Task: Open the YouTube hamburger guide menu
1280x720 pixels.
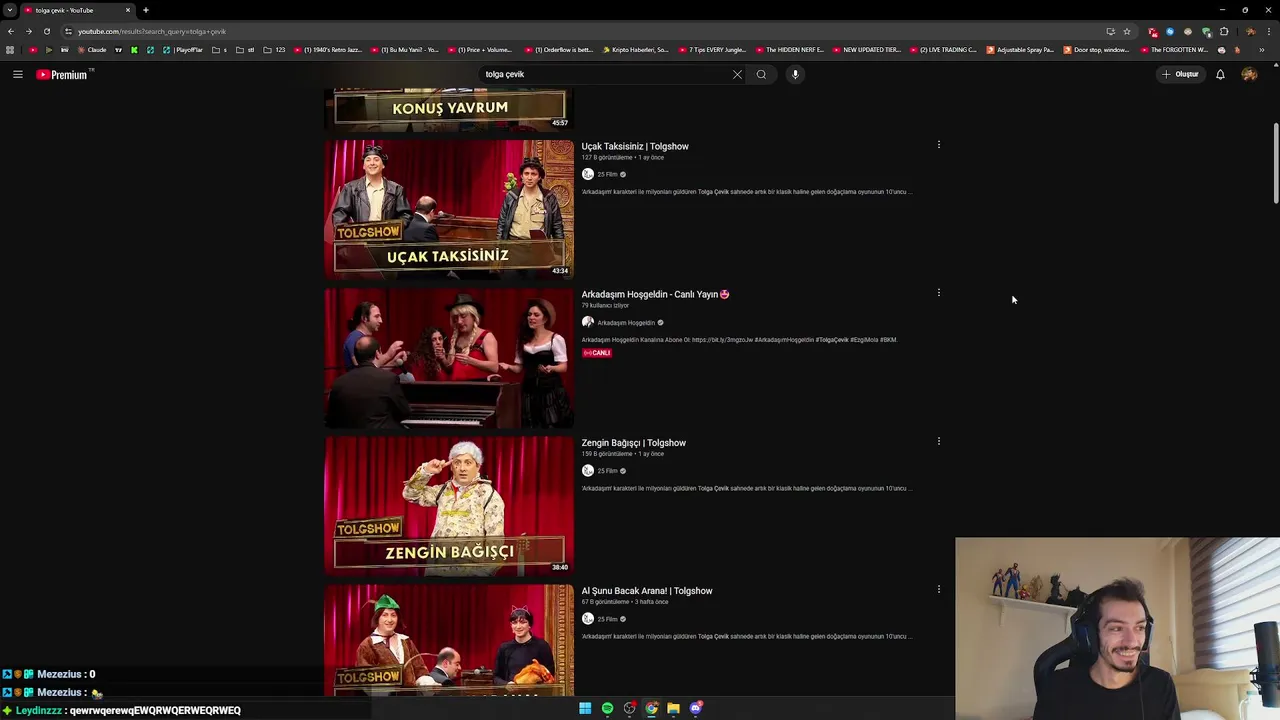Action: coord(17,74)
